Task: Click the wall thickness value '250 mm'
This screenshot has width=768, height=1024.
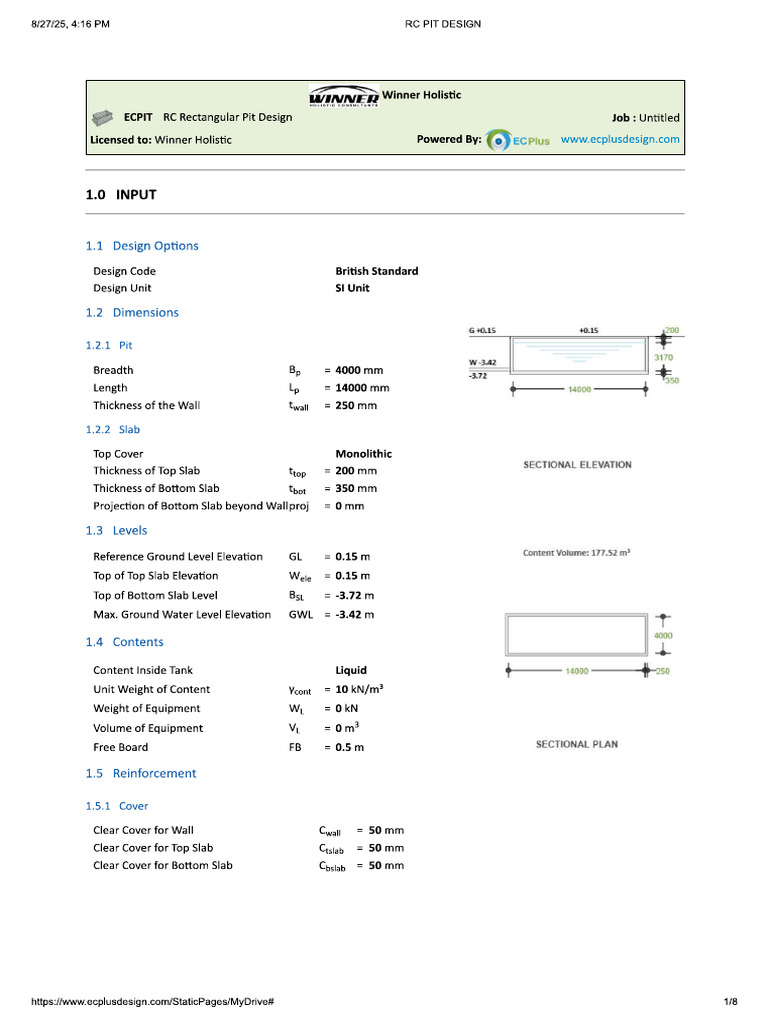Action: 356,406
